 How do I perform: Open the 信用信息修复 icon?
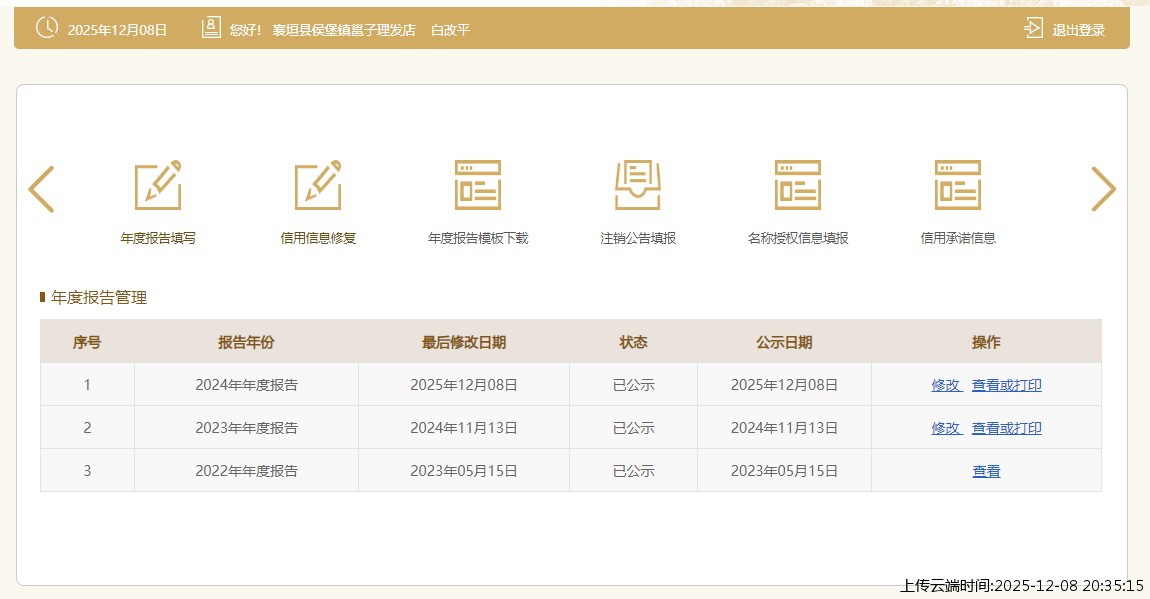(x=318, y=186)
